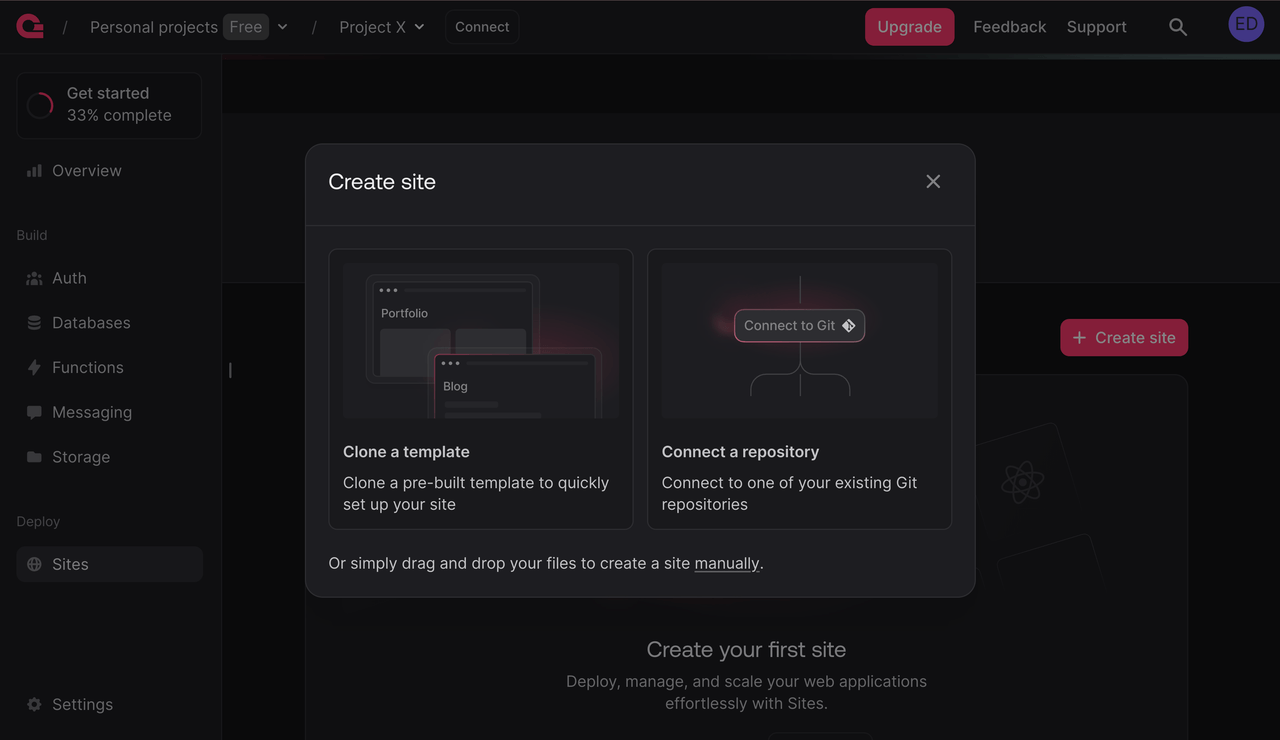Viewport: 1280px width, 740px height.
Task: Open project Settings
Action: pos(82,704)
